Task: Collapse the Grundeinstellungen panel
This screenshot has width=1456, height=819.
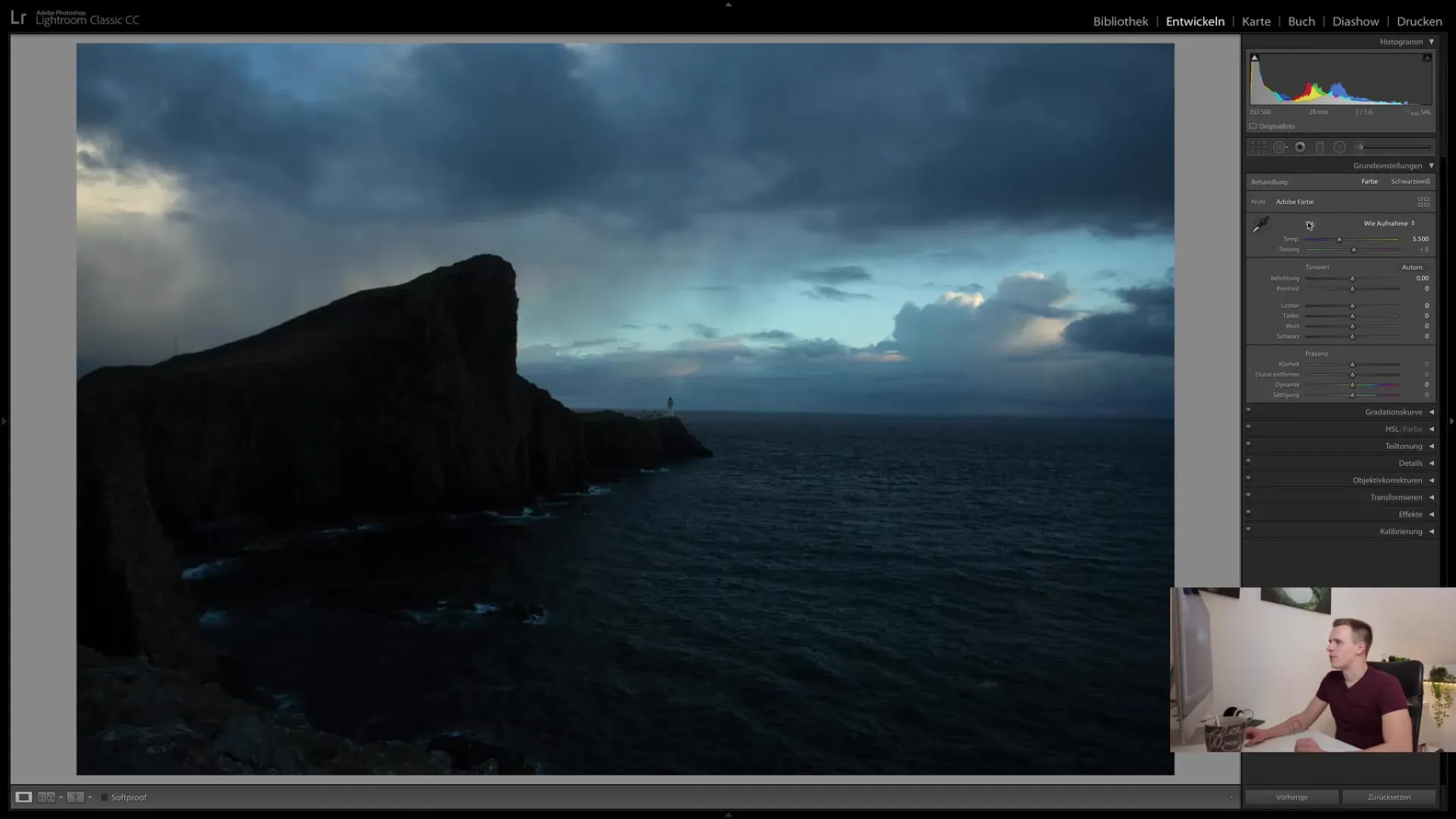Action: [1432, 165]
